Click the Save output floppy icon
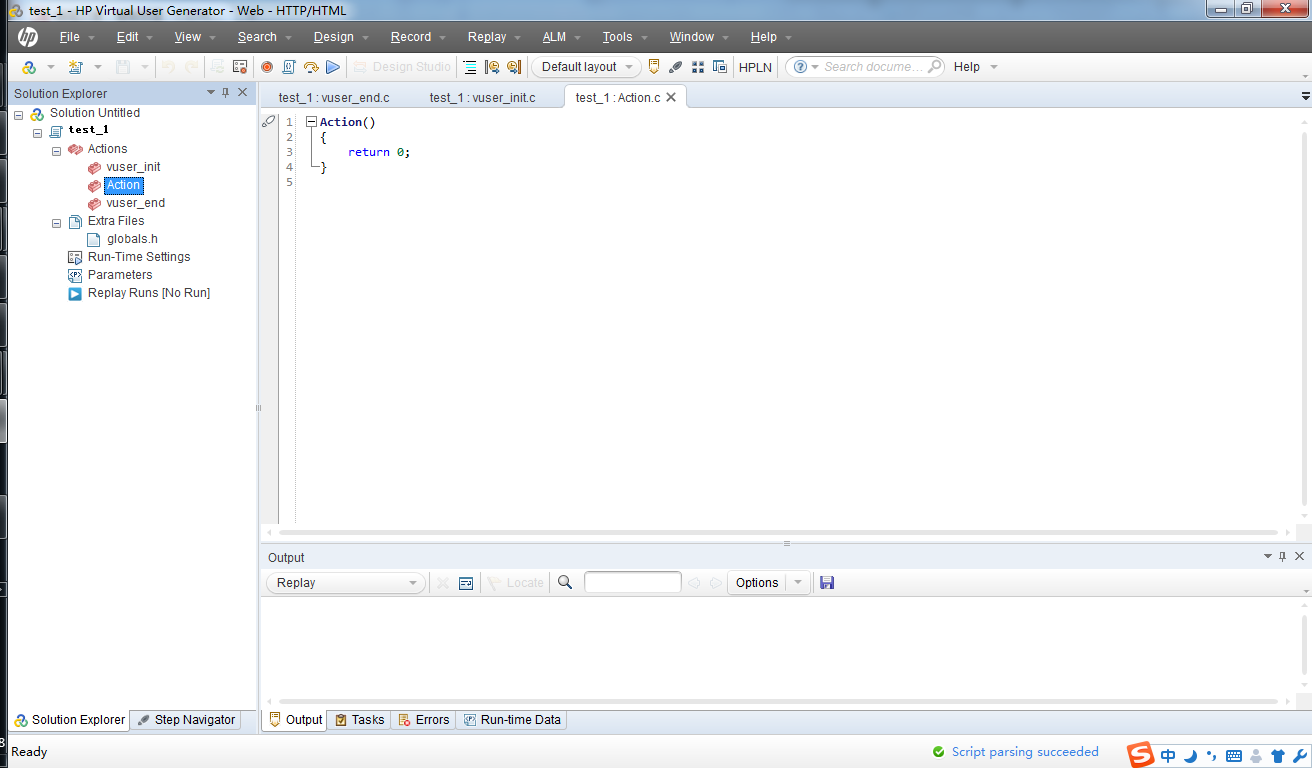The width and height of the screenshot is (1312, 768). click(x=827, y=582)
